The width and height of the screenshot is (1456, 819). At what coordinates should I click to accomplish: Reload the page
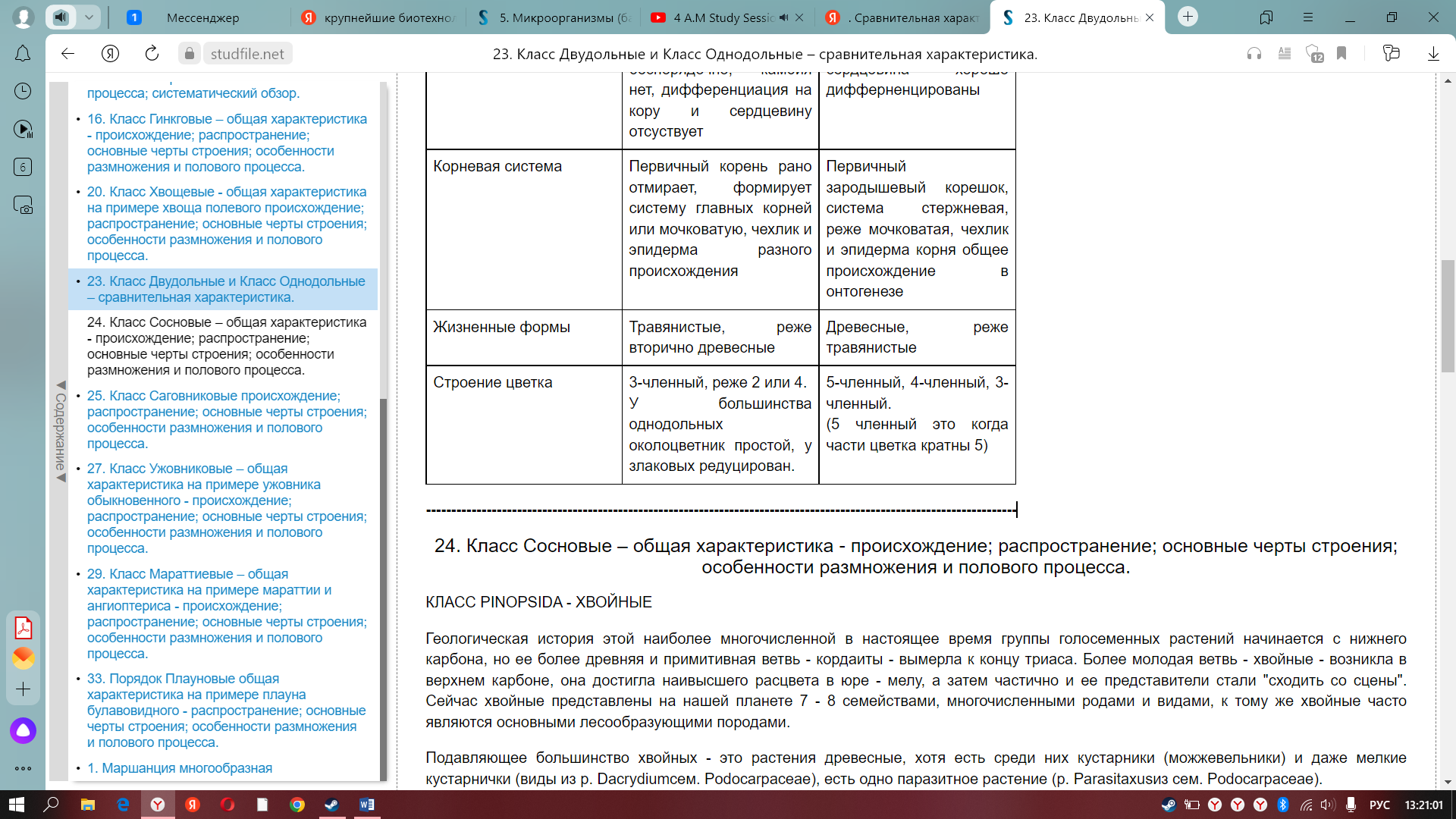152,53
